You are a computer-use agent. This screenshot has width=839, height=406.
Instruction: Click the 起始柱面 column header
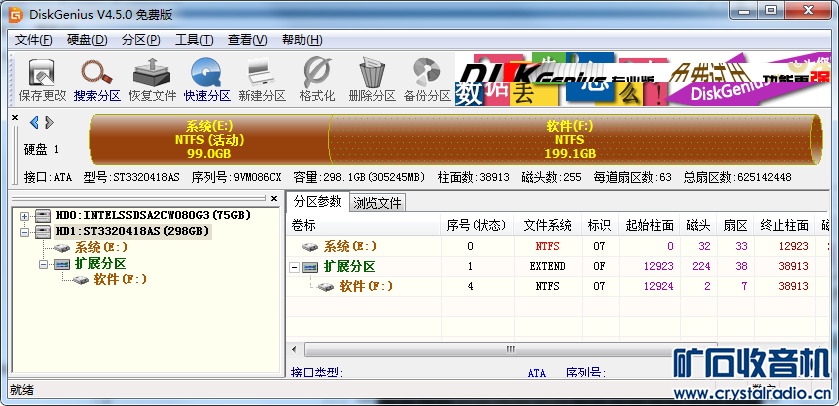pos(649,226)
